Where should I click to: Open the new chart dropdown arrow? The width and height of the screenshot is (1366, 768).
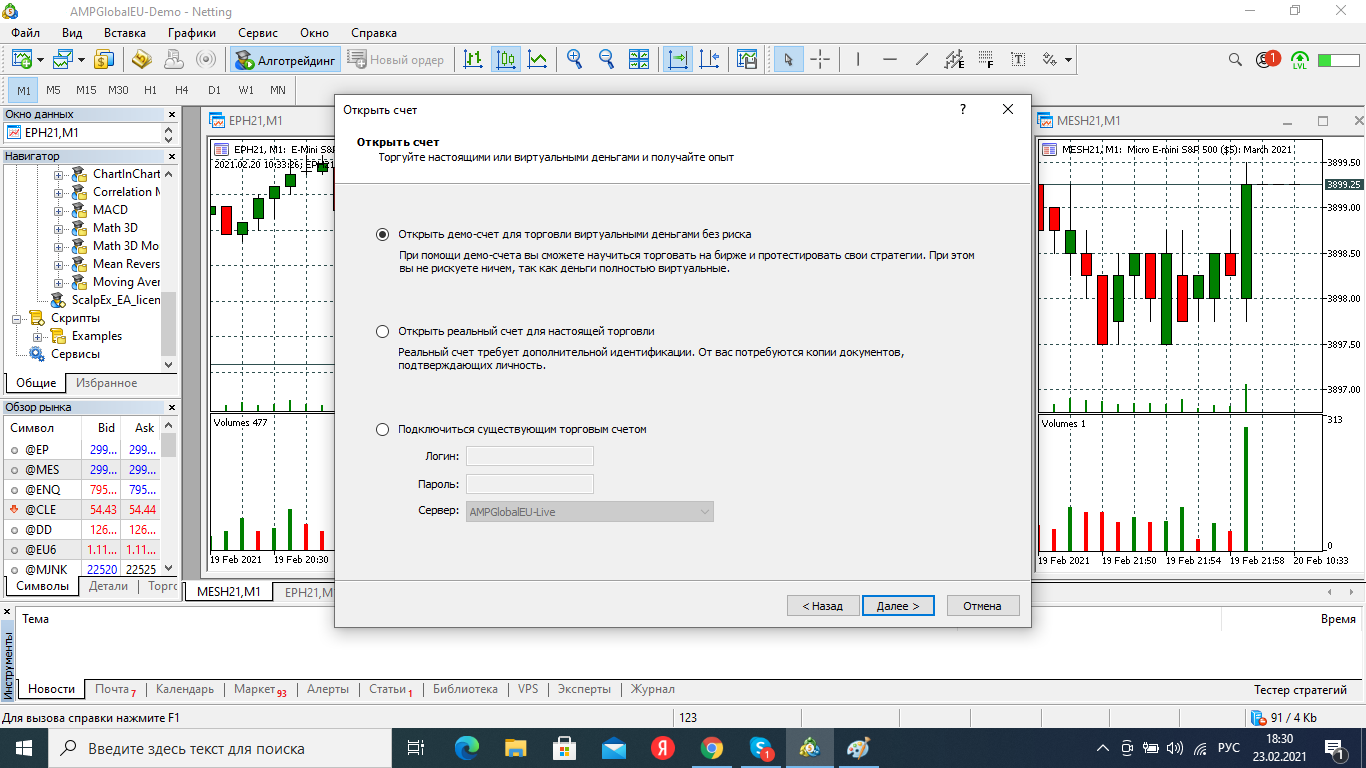pos(40,59)
